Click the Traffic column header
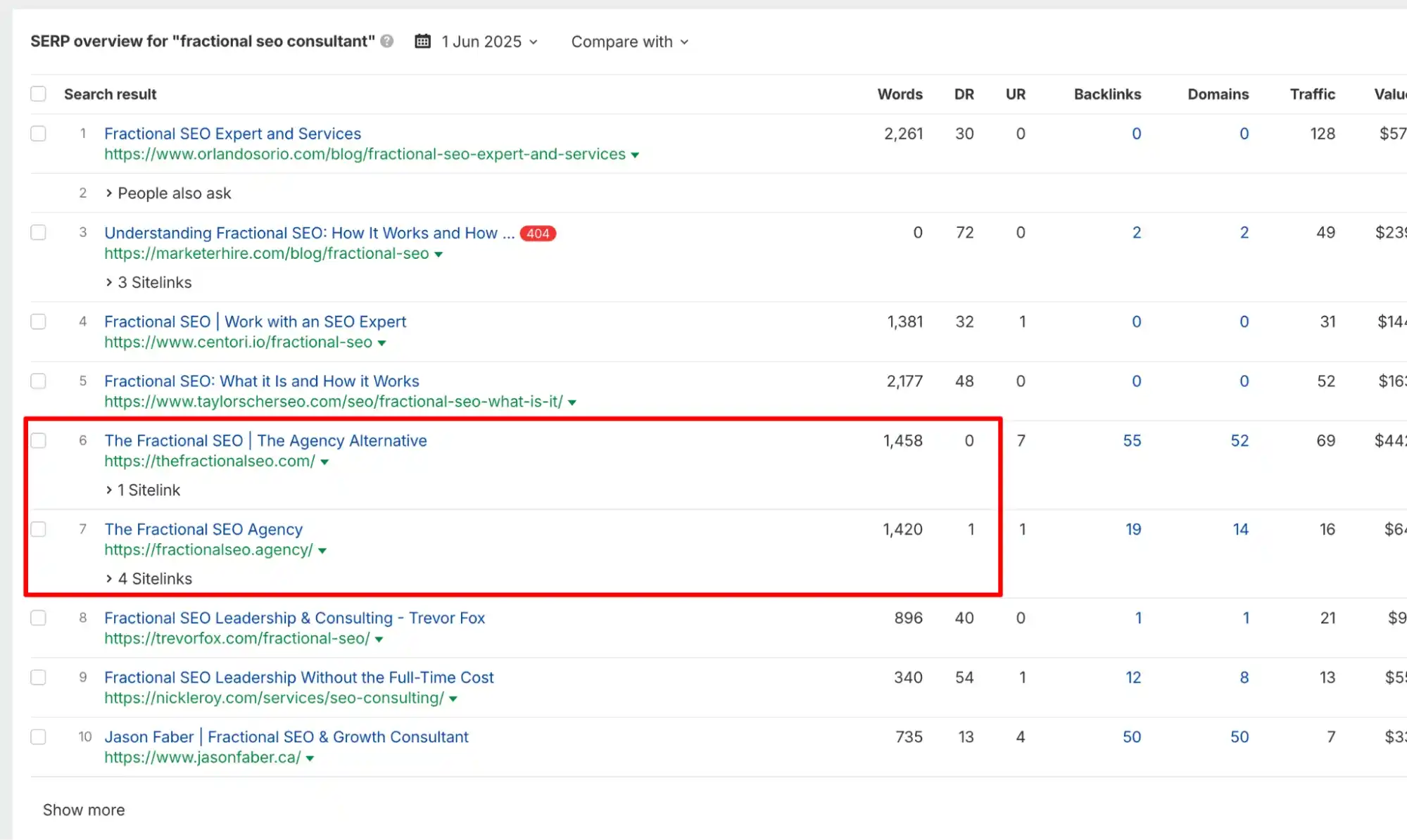 click(x=1312, y=94)
